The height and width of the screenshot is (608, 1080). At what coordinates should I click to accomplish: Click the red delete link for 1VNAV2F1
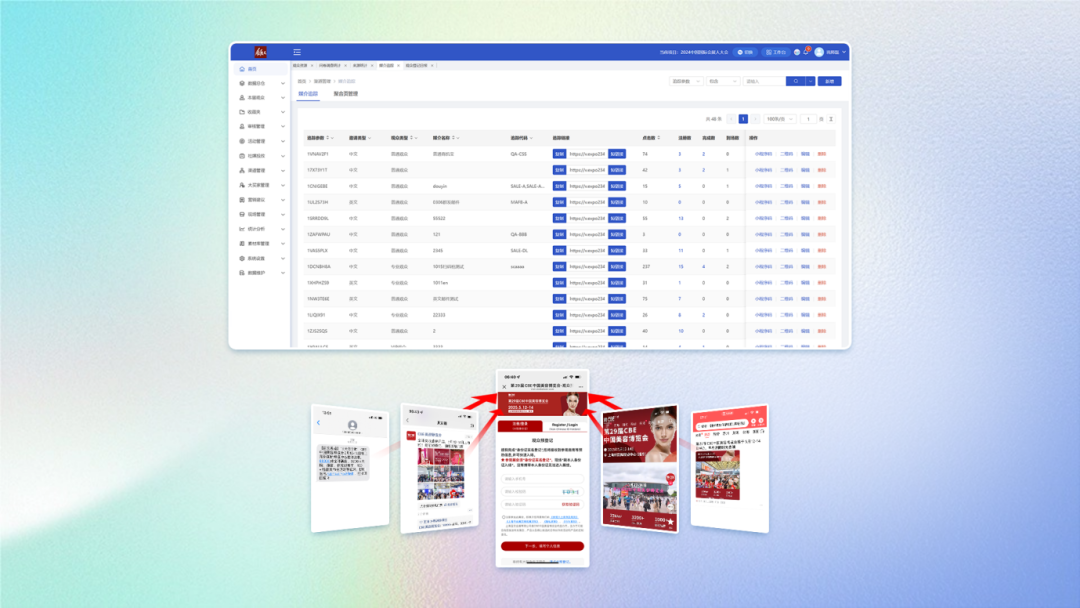(x=822, y=154)
